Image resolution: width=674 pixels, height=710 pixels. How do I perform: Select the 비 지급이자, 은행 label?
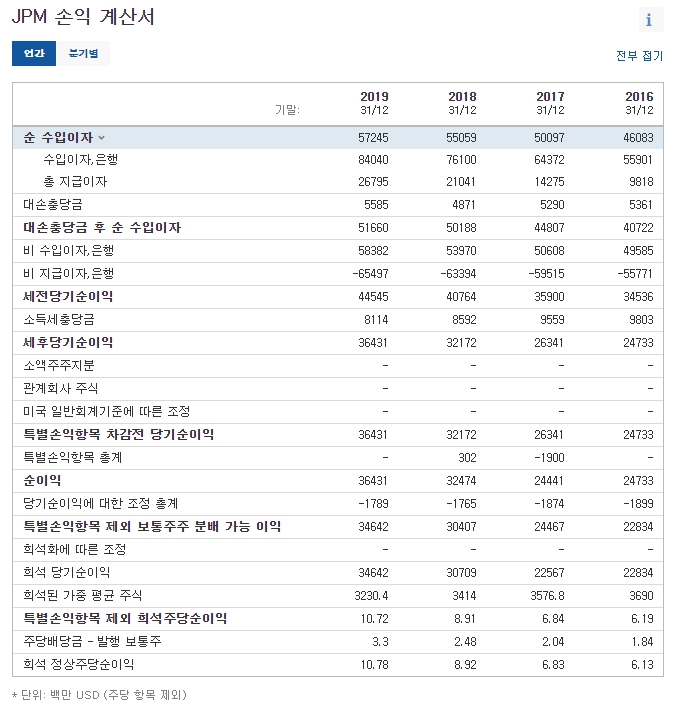[68, 273]
